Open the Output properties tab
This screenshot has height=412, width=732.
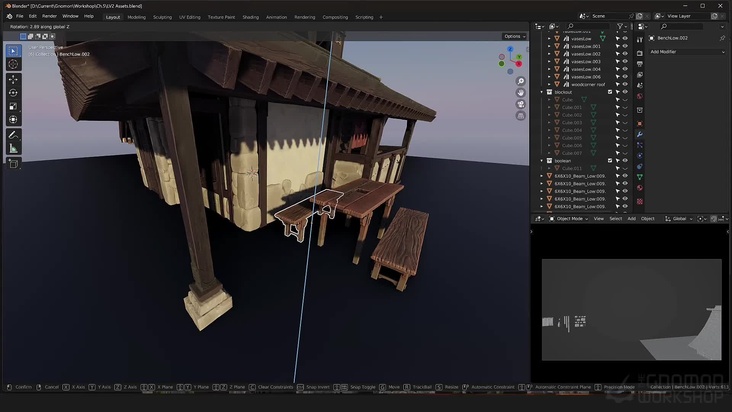pyautogui.click(x=640, y=64)
